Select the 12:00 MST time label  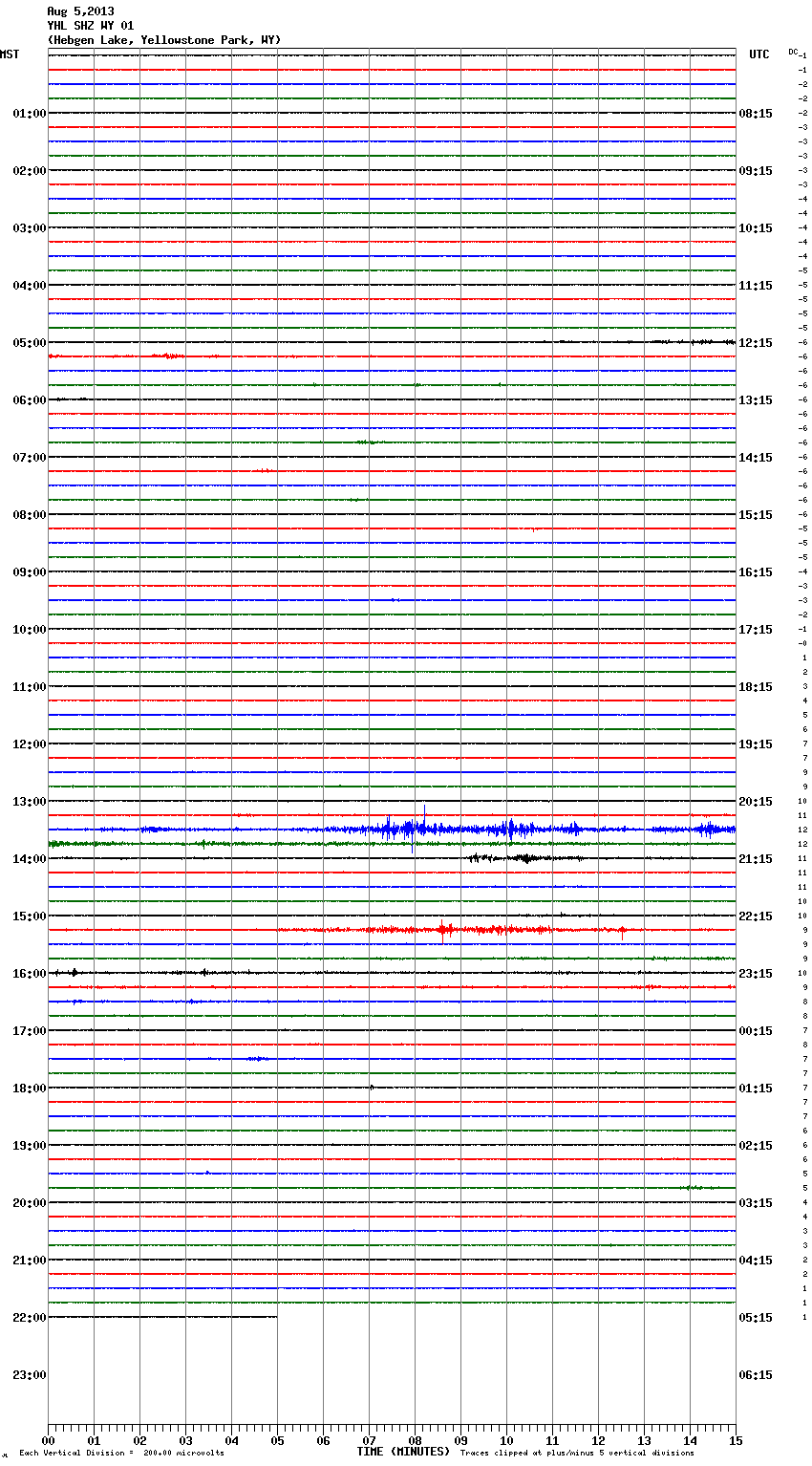pos(30,744)
